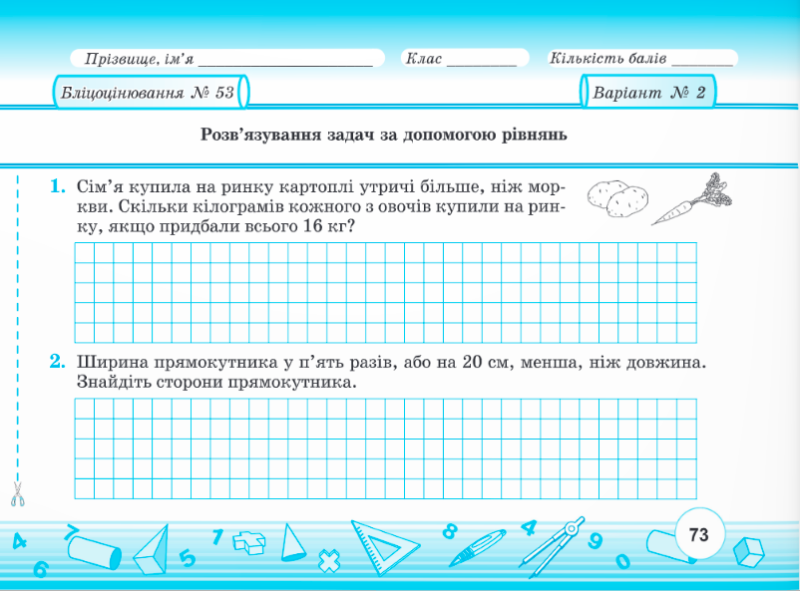
Task: Select the scissors cut-line icon
Action: coord(17,492)
